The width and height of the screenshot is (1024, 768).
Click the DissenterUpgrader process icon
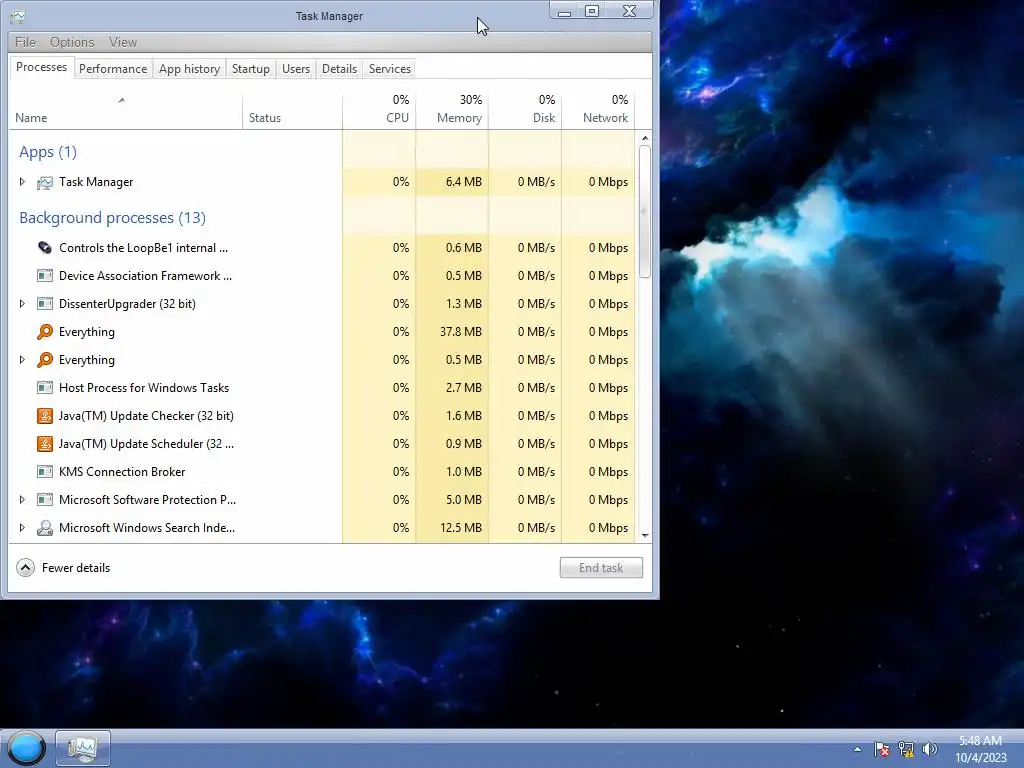pos(44,304)
